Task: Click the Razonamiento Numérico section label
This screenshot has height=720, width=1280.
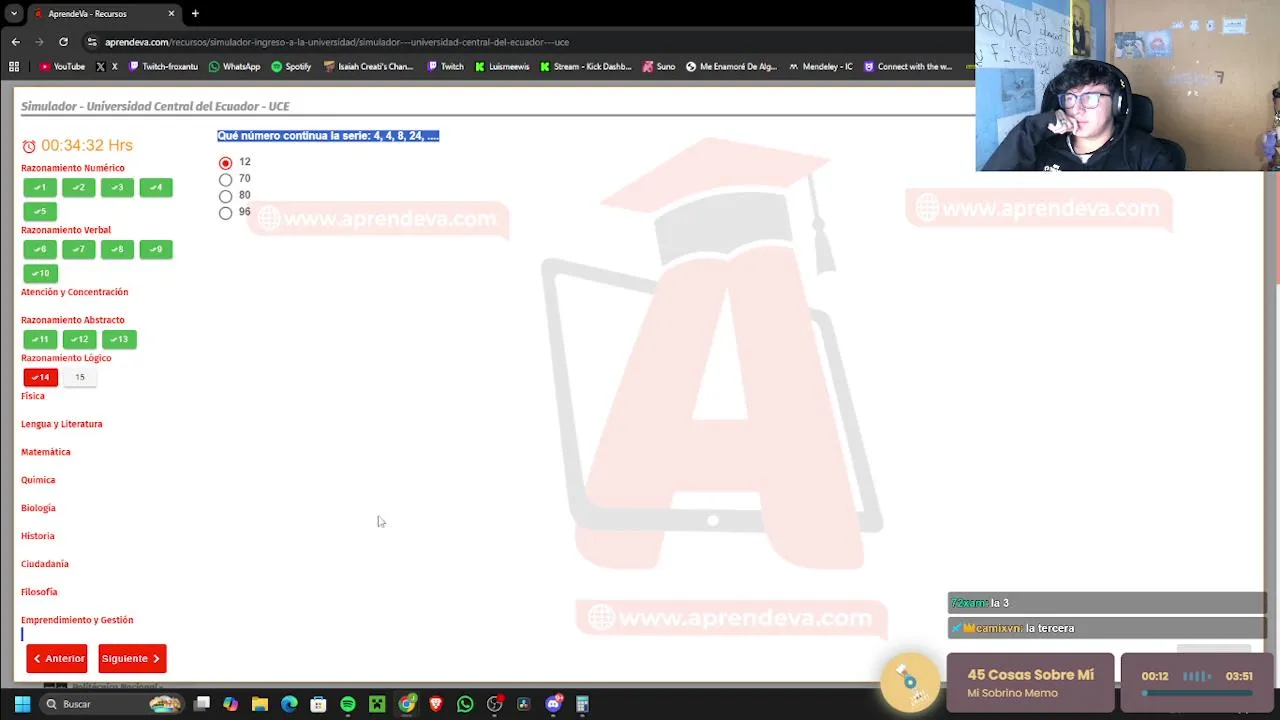Action: point(73,168)
